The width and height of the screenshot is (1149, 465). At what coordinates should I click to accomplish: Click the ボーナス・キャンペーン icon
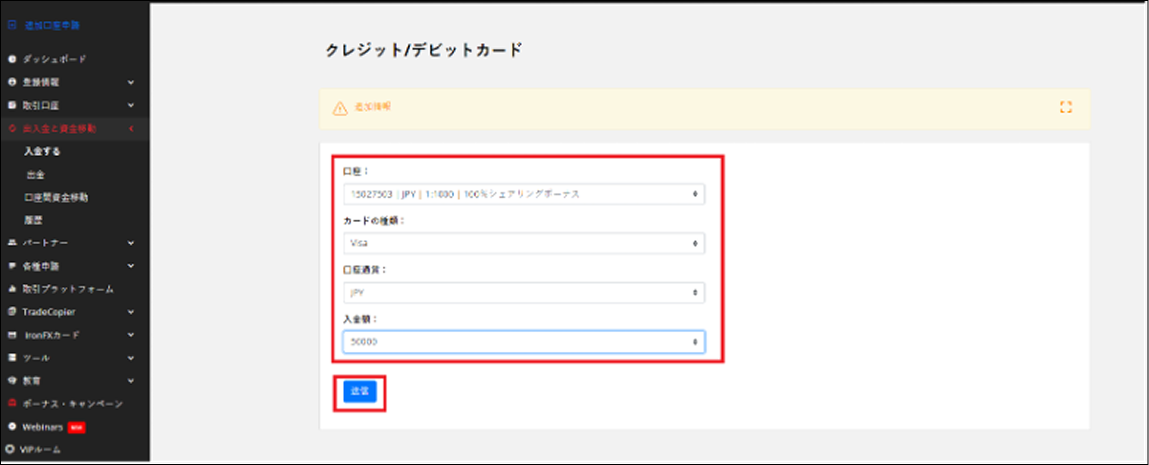(12, 404)
